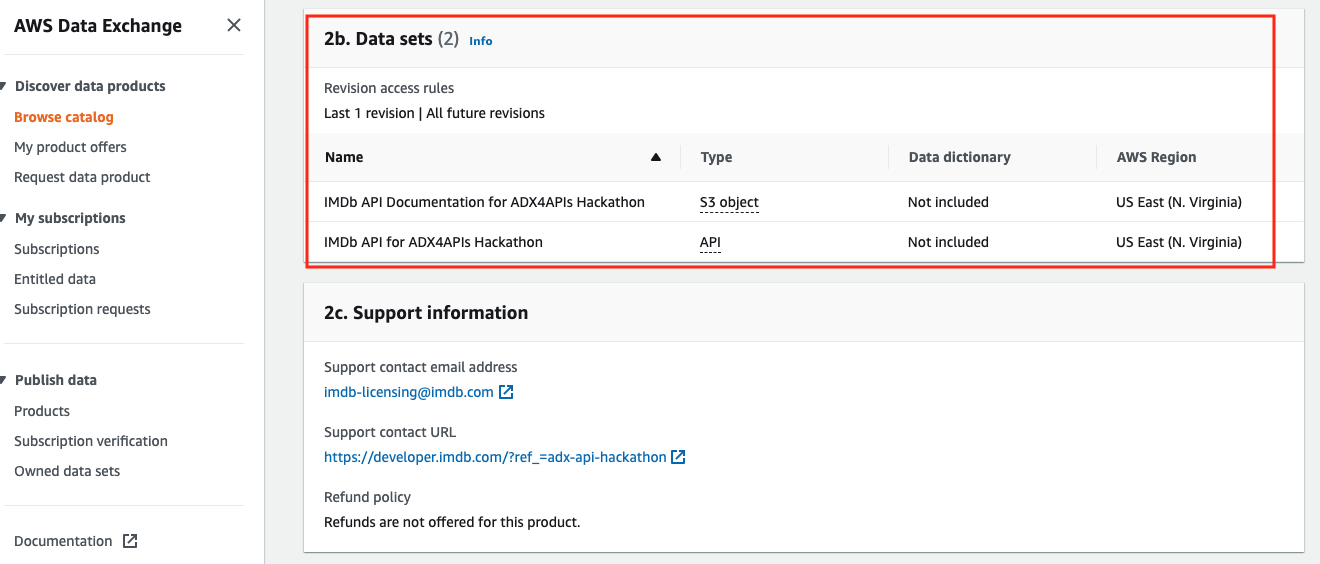Open Subscriptions in sidebar
Screen dimensions: 1320x564
click(x=57, y=249)
